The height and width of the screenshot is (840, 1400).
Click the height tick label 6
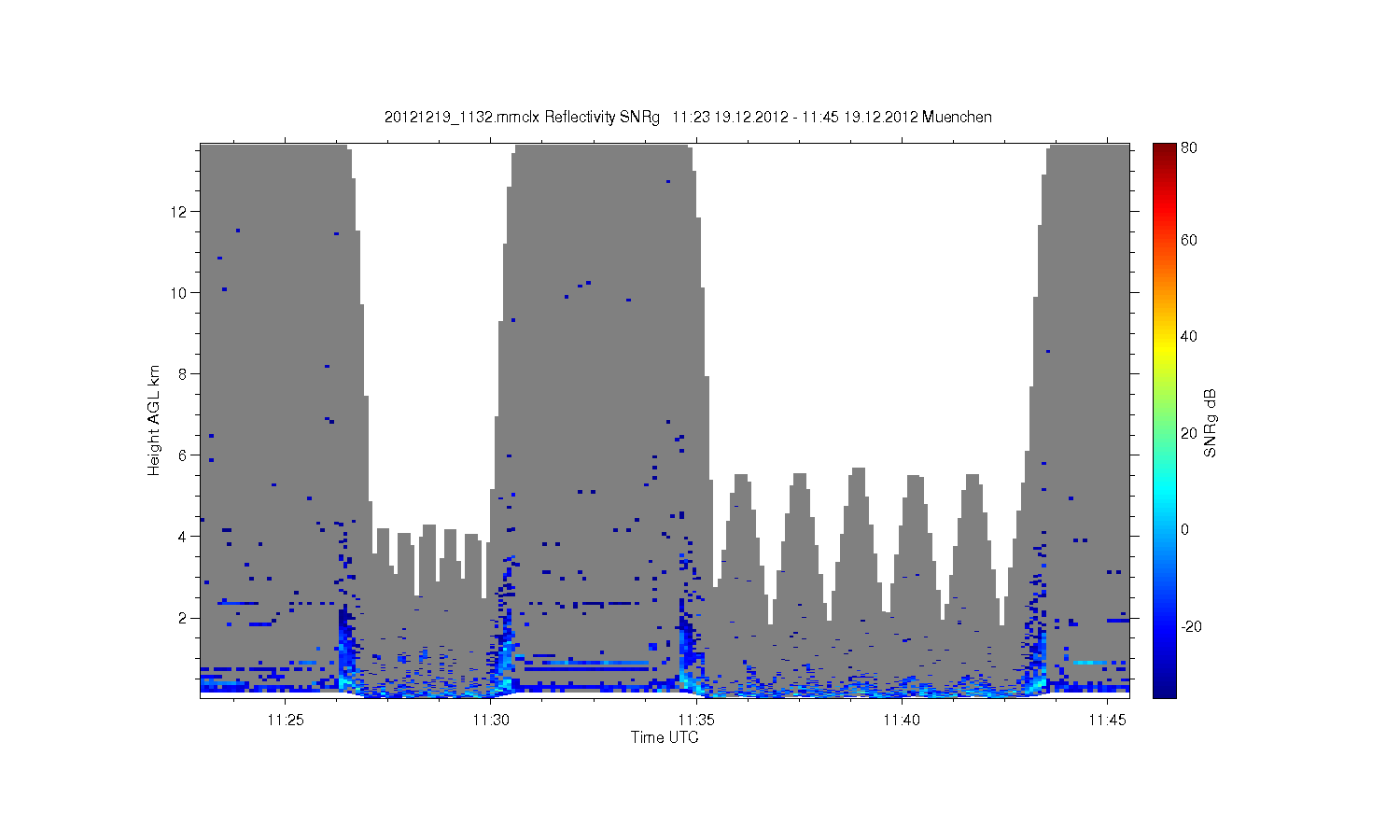(183, 455)
